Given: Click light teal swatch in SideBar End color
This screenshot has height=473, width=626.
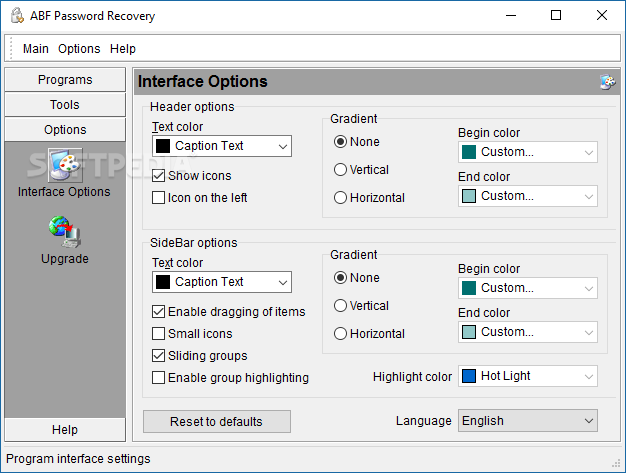Looking at the screenshot, I should click(469, 332).
